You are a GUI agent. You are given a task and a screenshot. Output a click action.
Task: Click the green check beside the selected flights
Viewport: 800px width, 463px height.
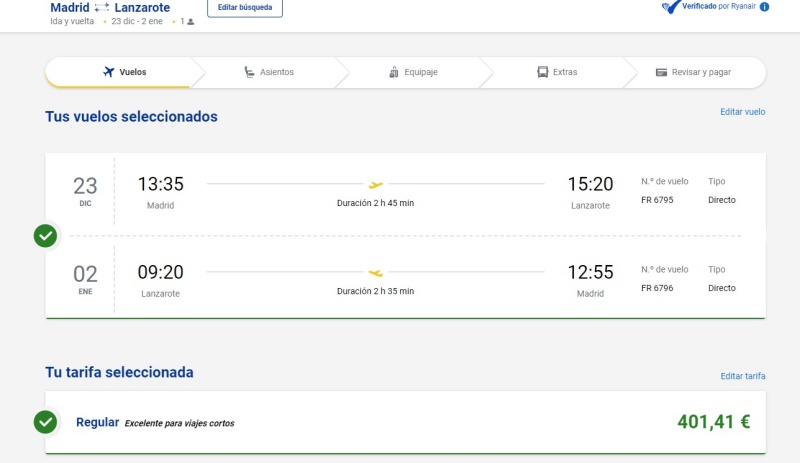[x=45, y=236]
